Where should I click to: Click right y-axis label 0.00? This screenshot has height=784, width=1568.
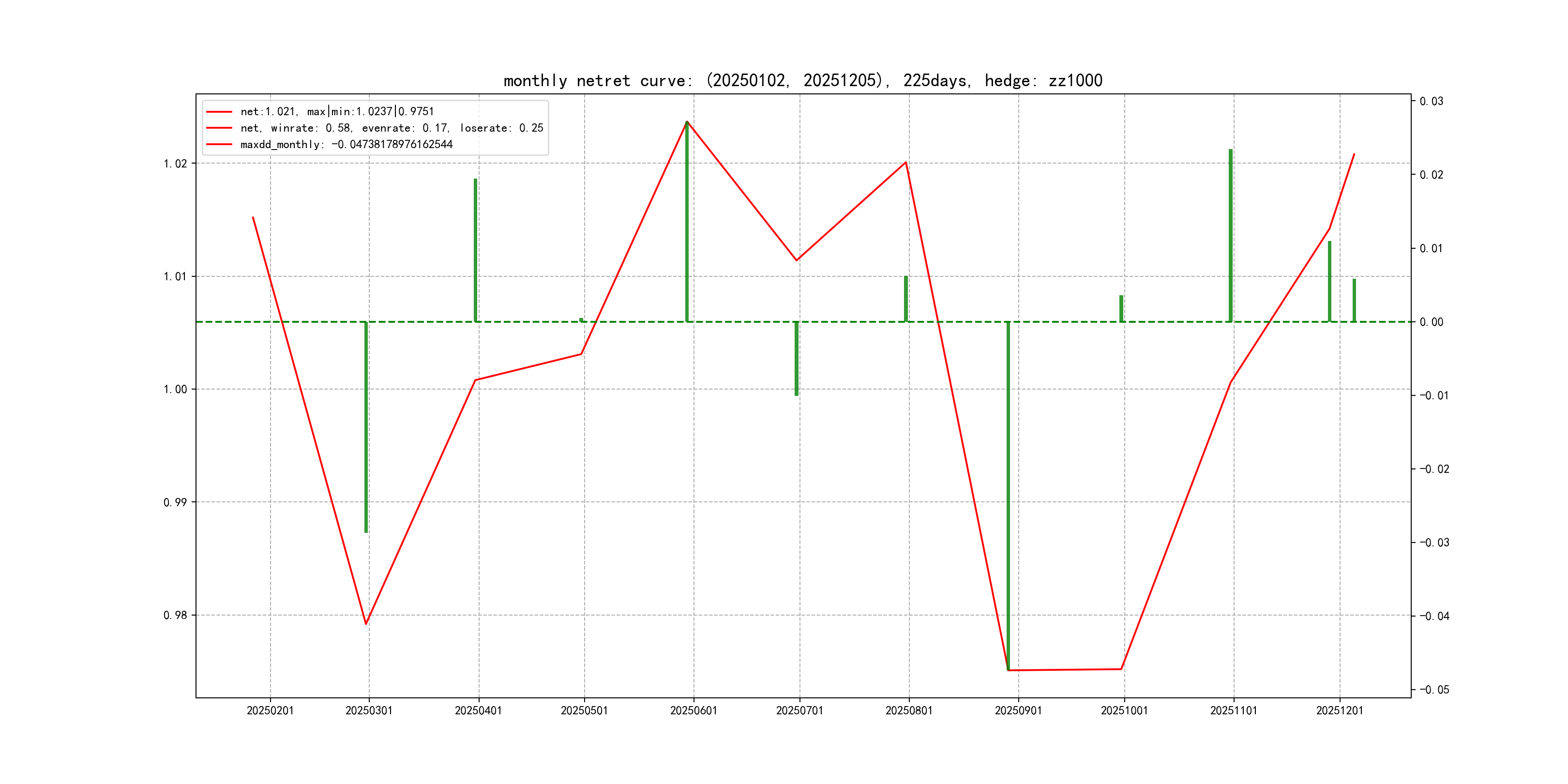[x=1431, y=322]
